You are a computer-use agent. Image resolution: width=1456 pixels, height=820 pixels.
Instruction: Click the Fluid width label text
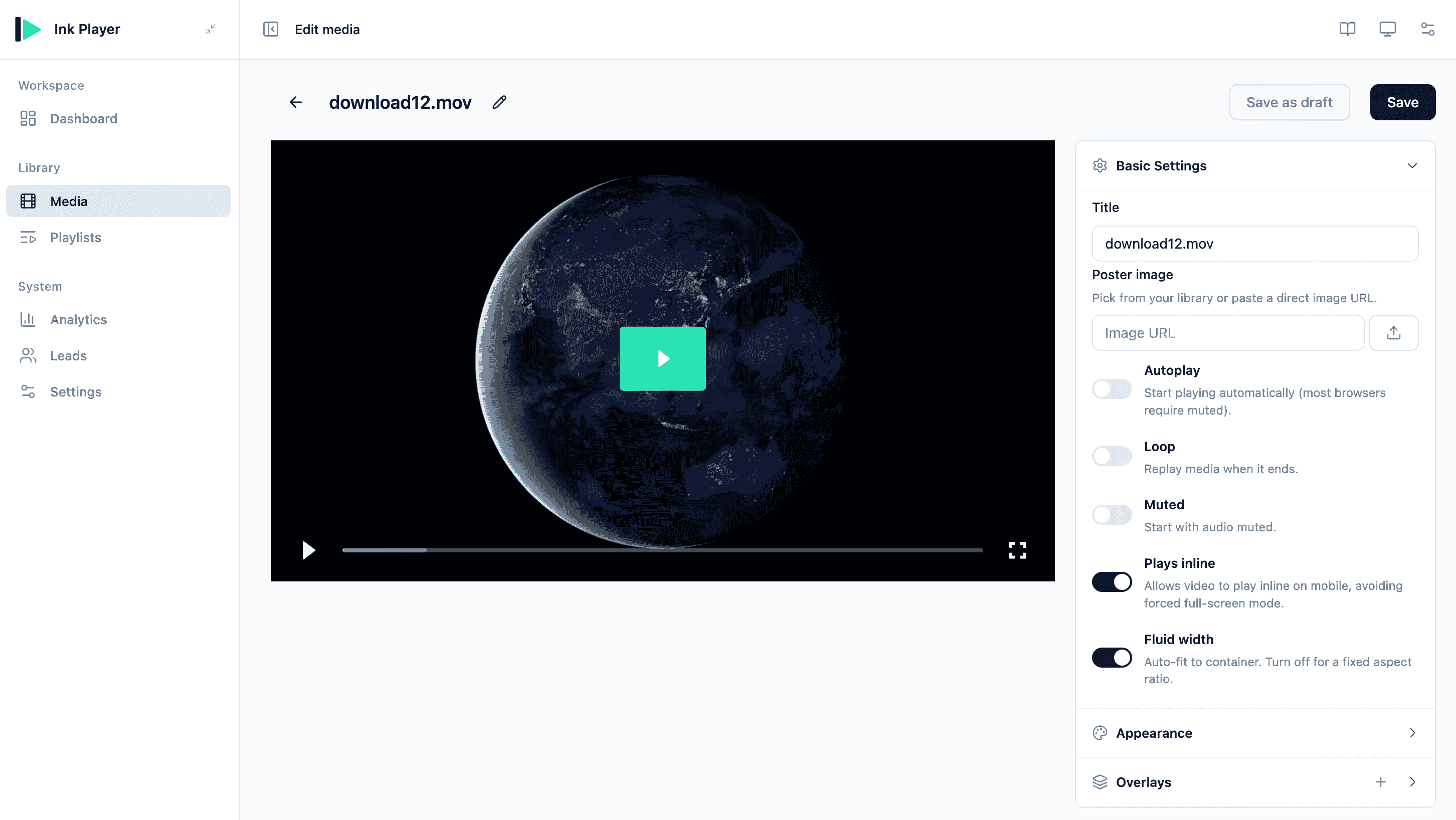pos(1178,639)
